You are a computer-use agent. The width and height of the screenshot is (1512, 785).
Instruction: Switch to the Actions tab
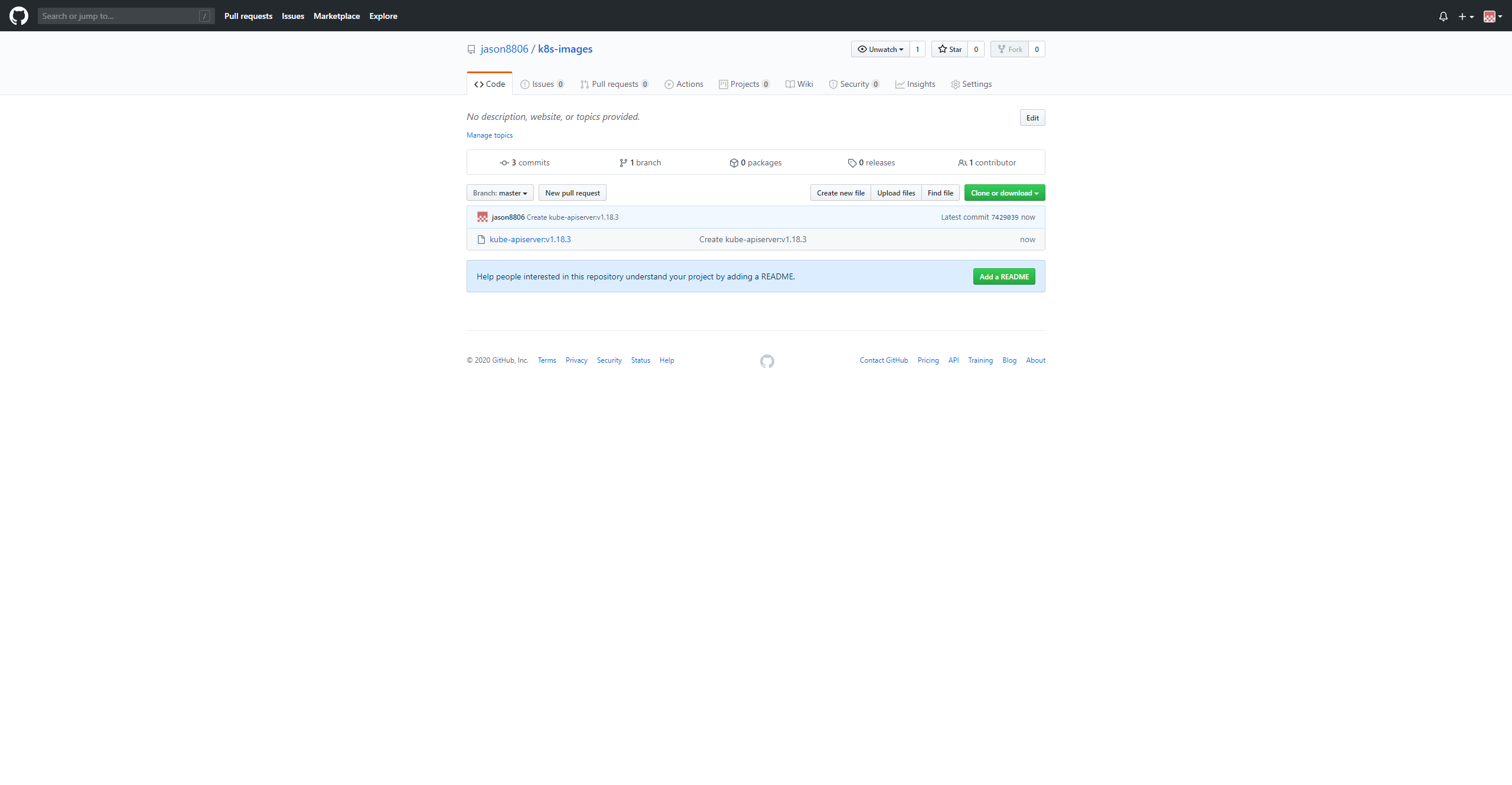(x=684, y=84)
